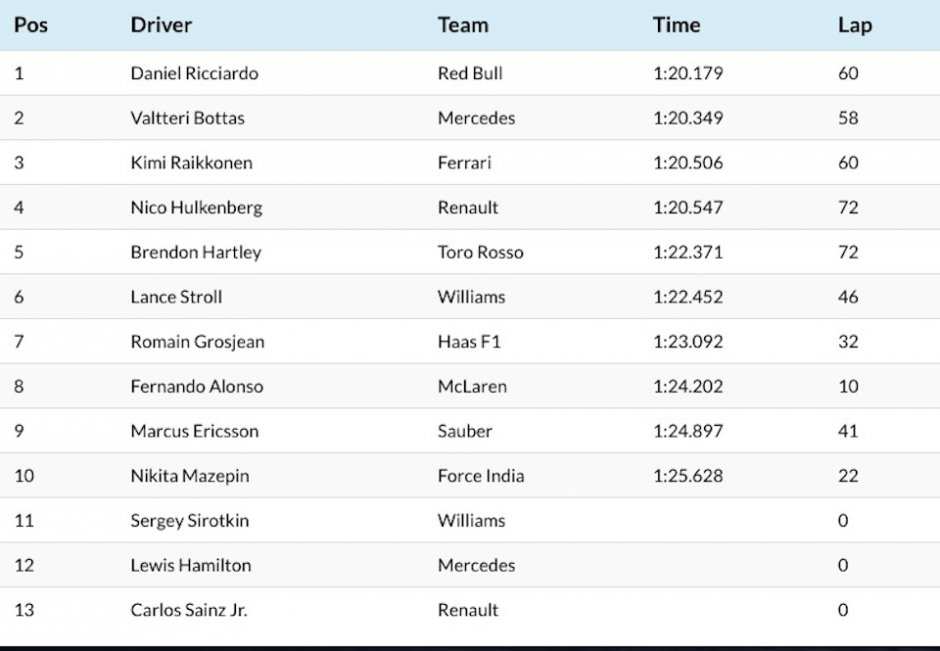Select Daniel Ricciardo driver name
The image size is (940, 651).
(x=194, y=73)
